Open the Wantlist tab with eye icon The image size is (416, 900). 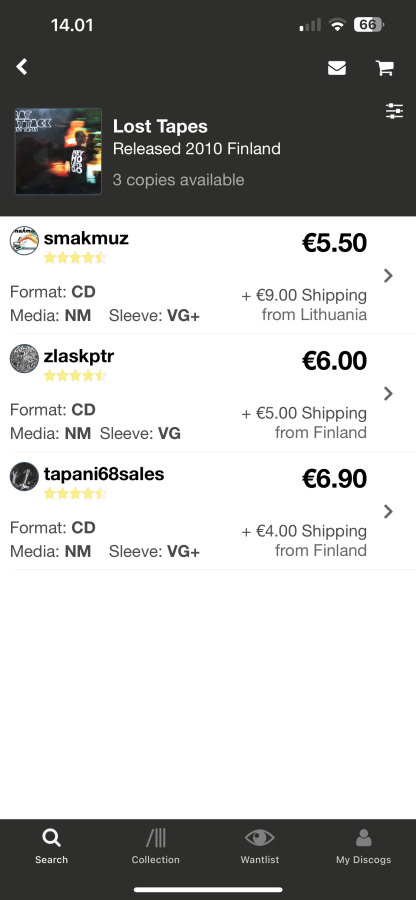(x=259, y=846)
